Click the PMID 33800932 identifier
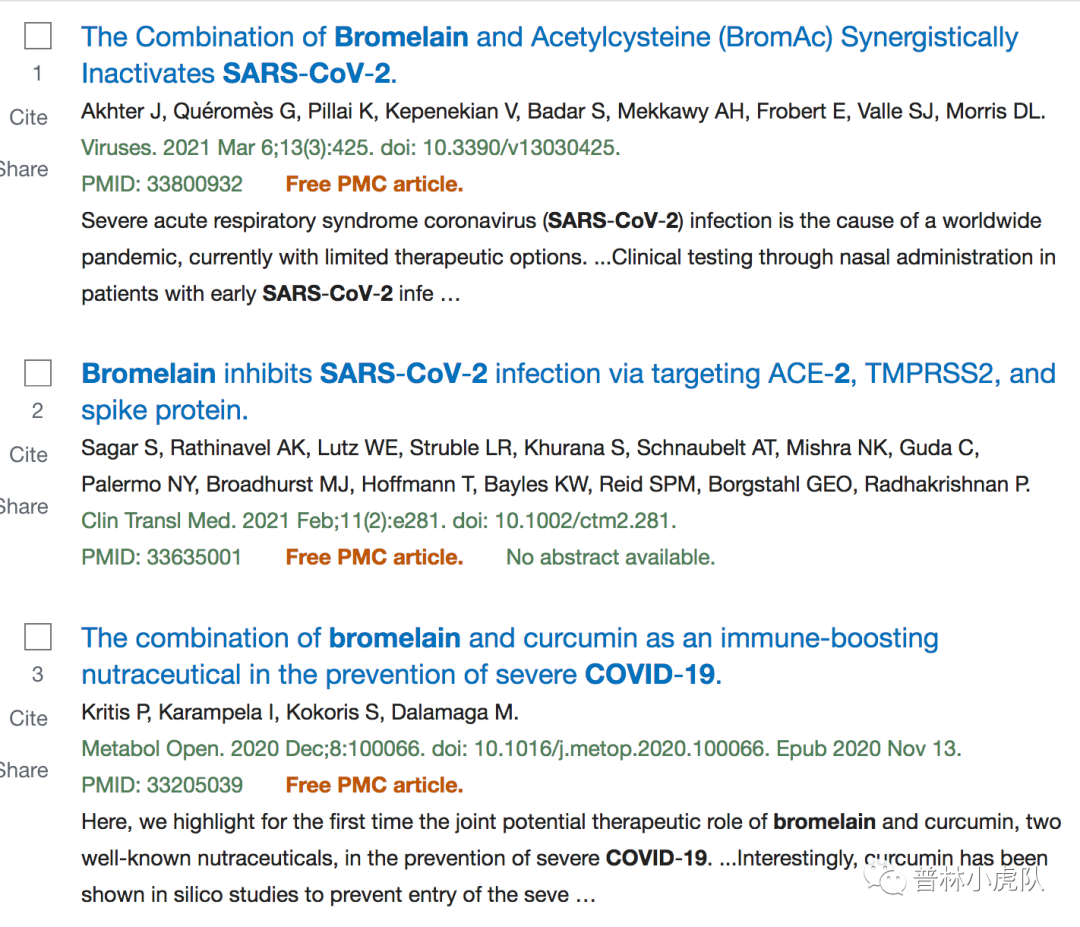This screenshot has width=1080, height=927. click(x=162, y=184)
